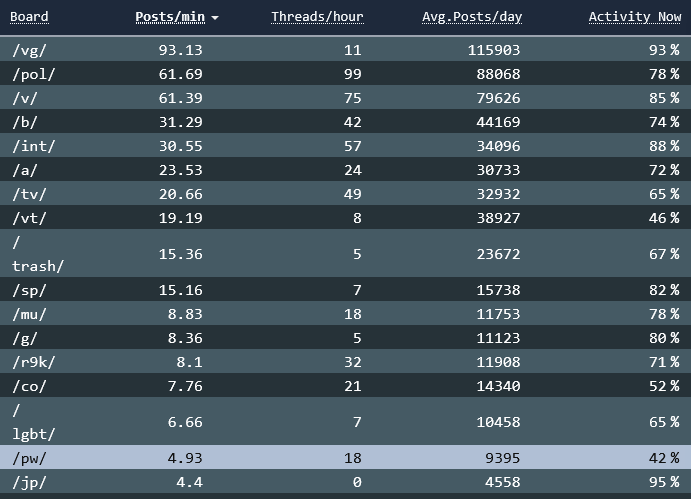The image size is (691, 499).
Task: Select the /b/ board name
Action: tap(25, 122)
